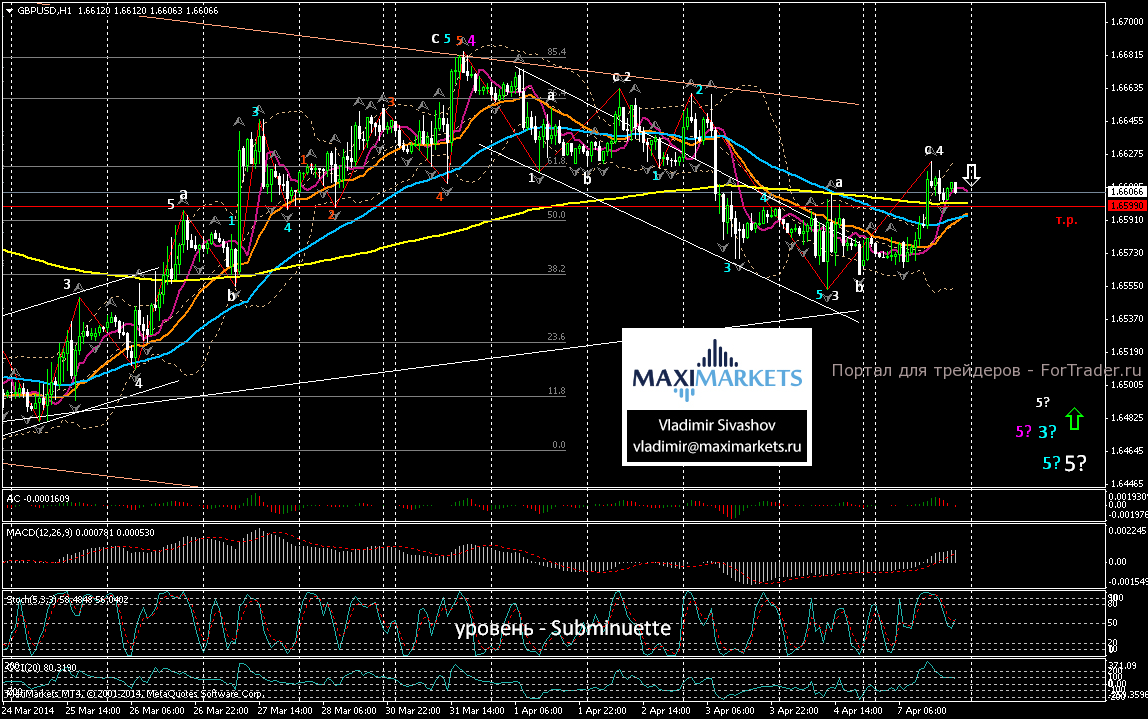Select the 'c 4' wave label
1148x719 pixels.
click(x=934, y=150)
